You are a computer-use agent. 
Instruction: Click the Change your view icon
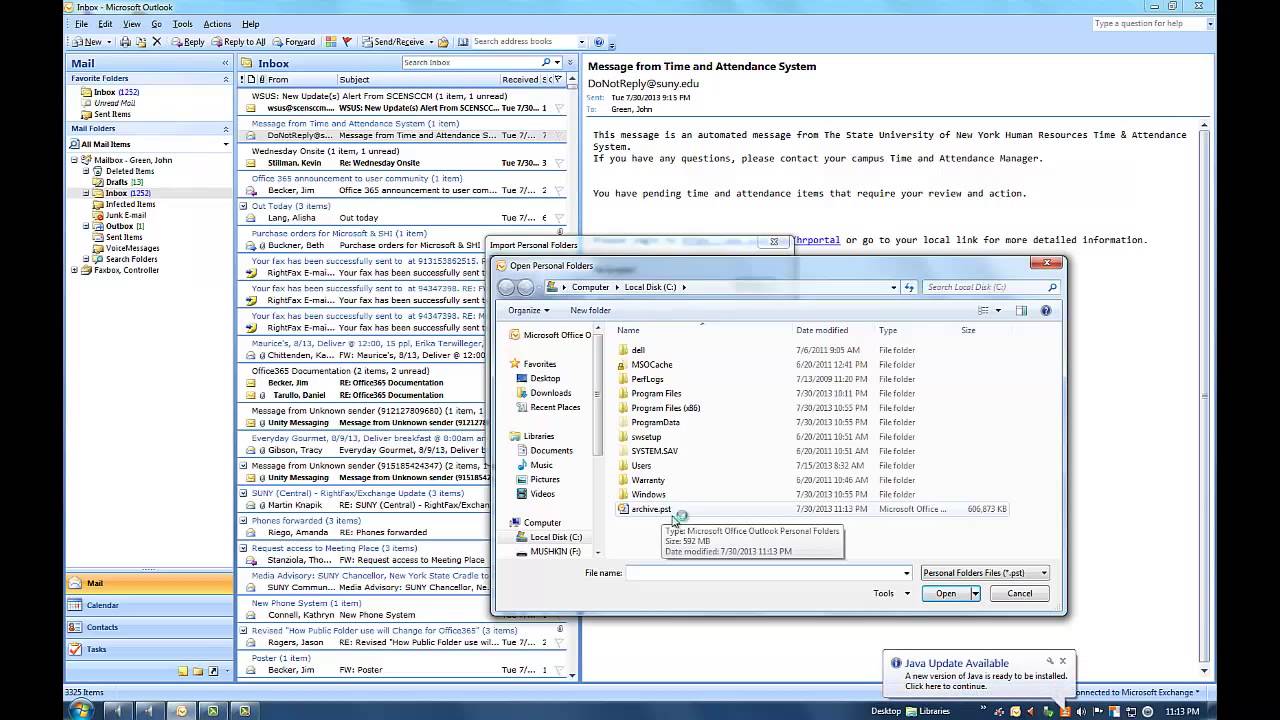pyautogui.click(x=983, y=310)
